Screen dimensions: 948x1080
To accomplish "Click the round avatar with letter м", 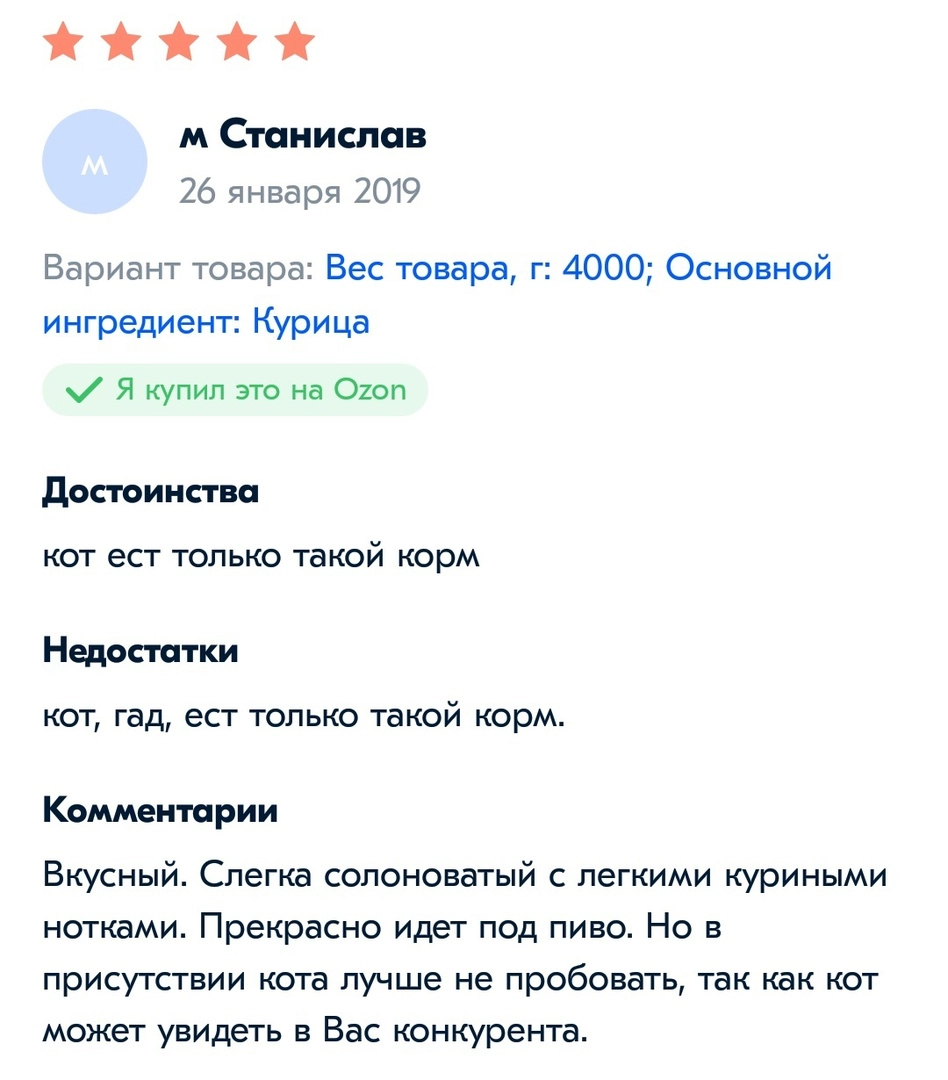I will pyautogui.click(x=95, y=162).
